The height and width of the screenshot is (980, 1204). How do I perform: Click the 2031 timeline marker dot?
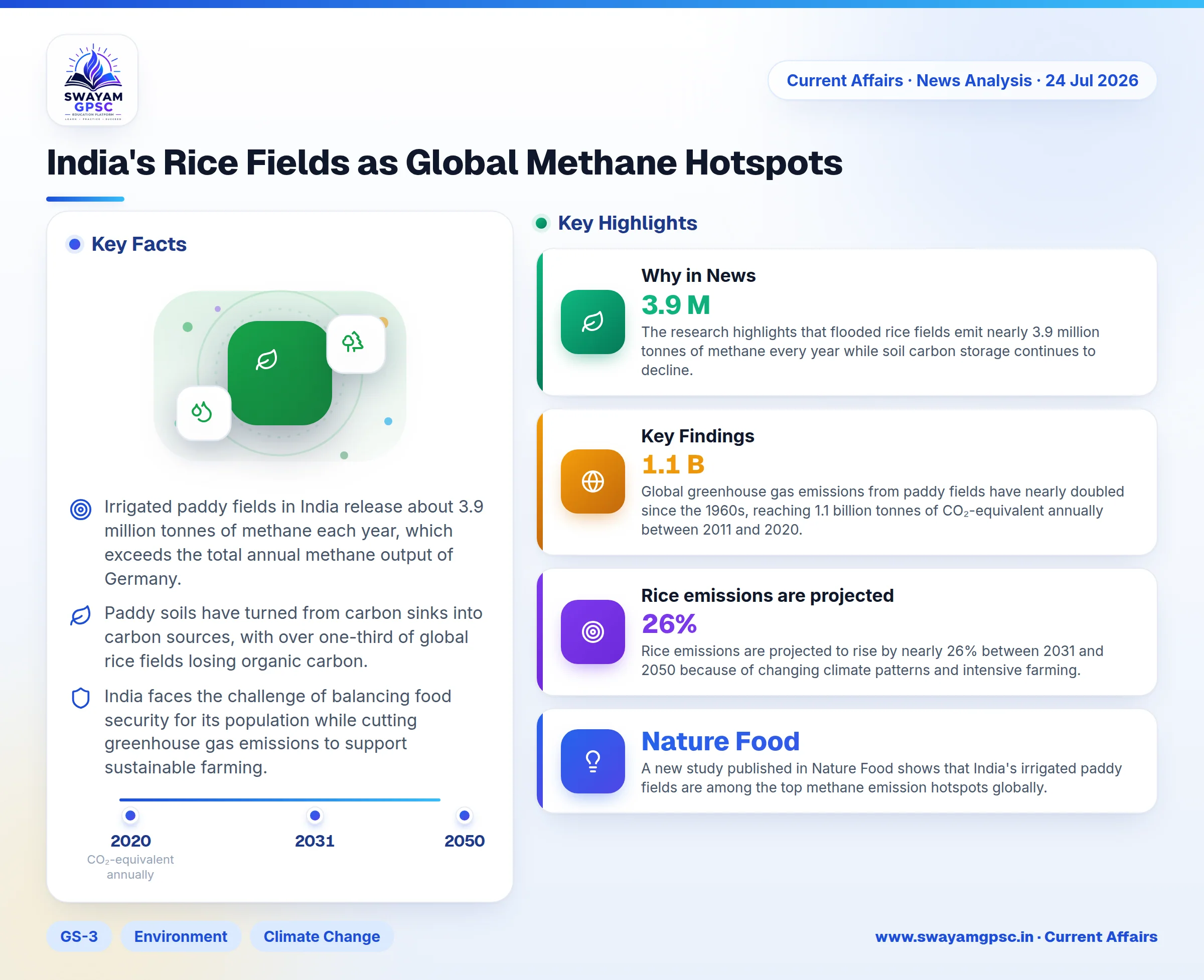click(315, 815)
